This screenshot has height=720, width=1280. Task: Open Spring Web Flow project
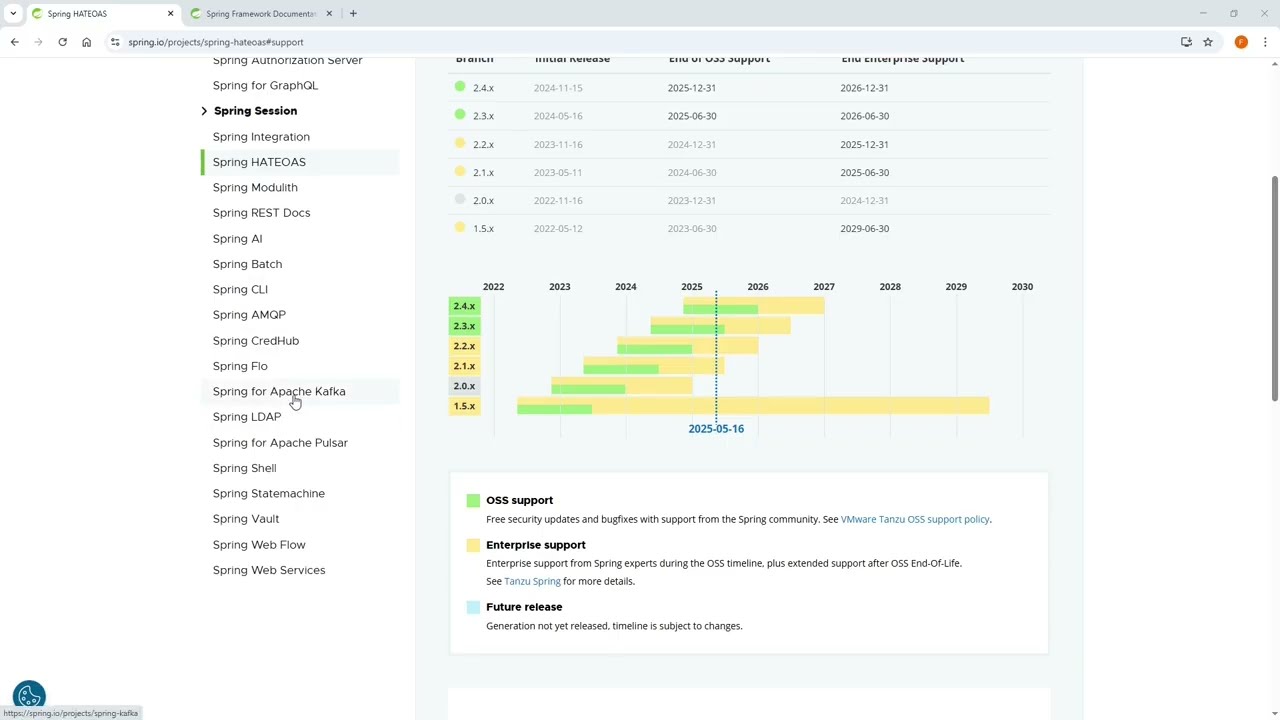259,545
